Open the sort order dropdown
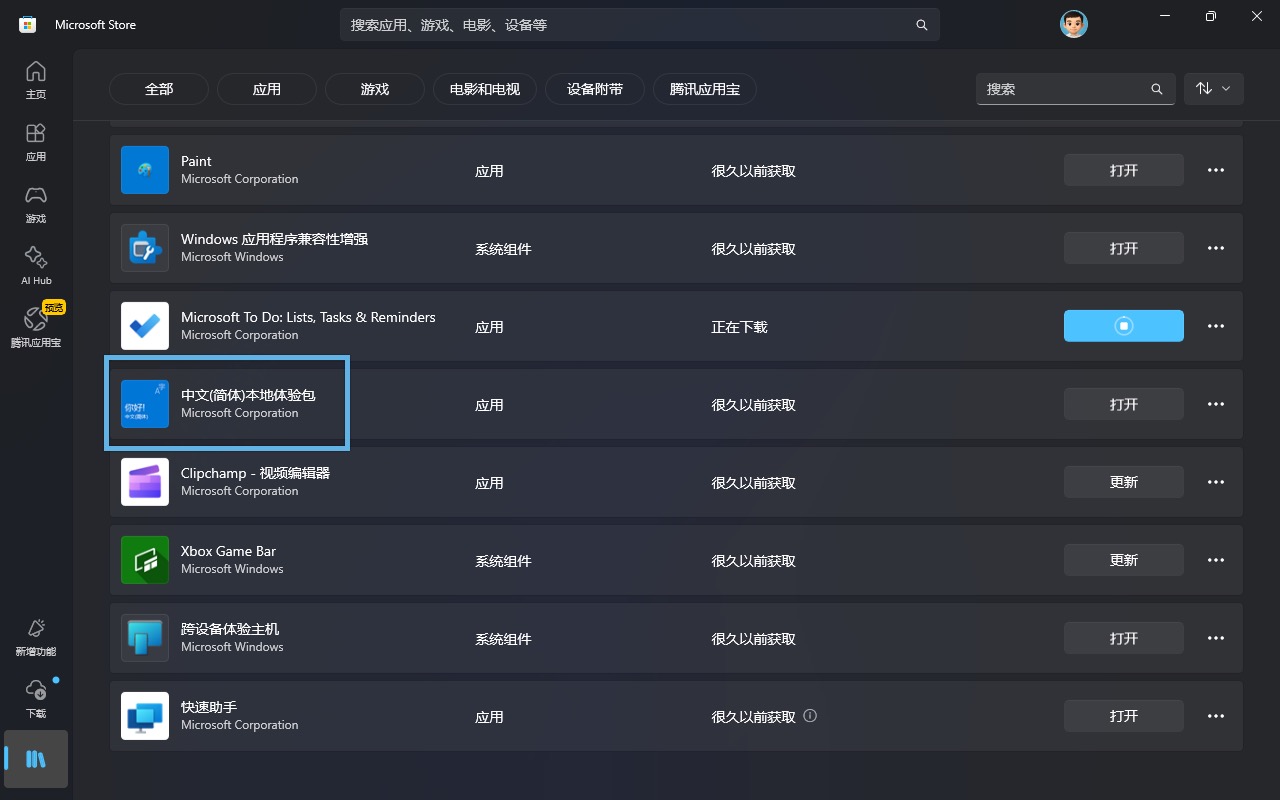Screen dimensions: 1280x800 point(1214,89)
